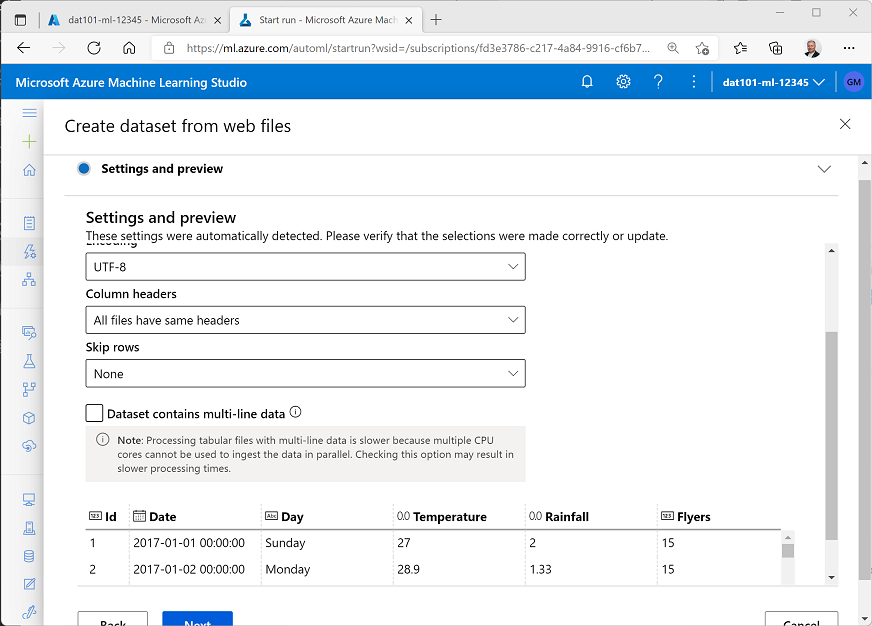
Task: Open a new browser tab
Action: (436, 20)
